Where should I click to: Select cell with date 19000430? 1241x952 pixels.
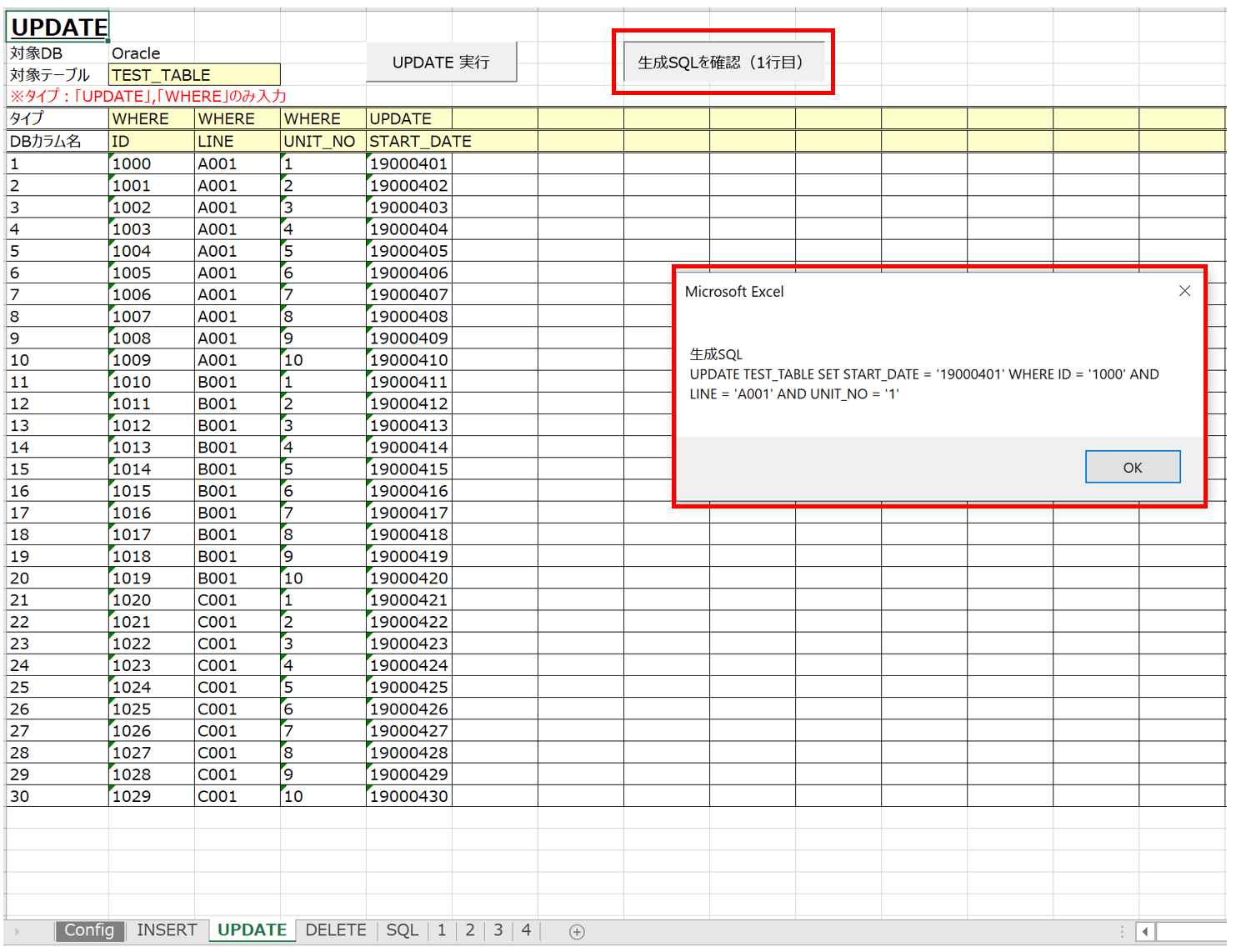[x=408, y=796]
